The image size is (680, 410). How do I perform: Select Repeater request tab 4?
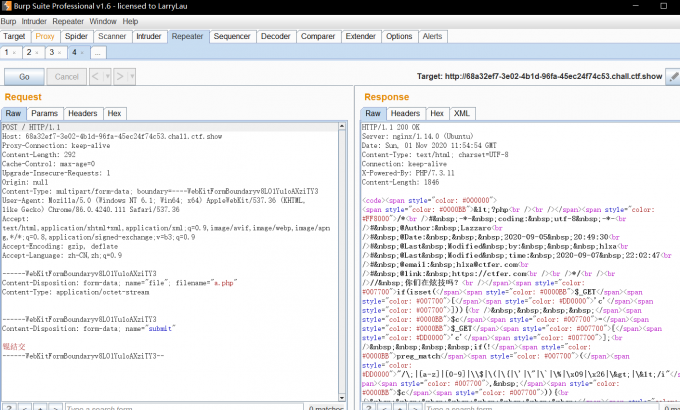tap(74, 52)
